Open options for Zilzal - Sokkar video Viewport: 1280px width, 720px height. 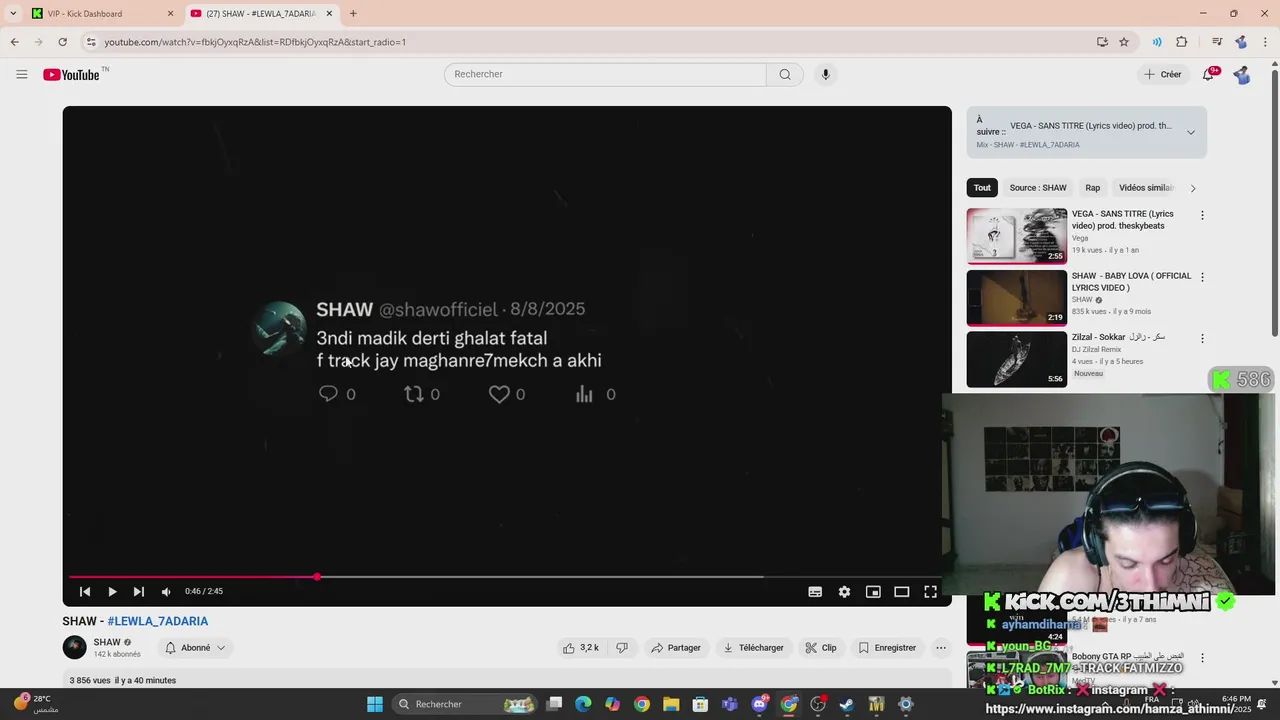[1202, 339]
